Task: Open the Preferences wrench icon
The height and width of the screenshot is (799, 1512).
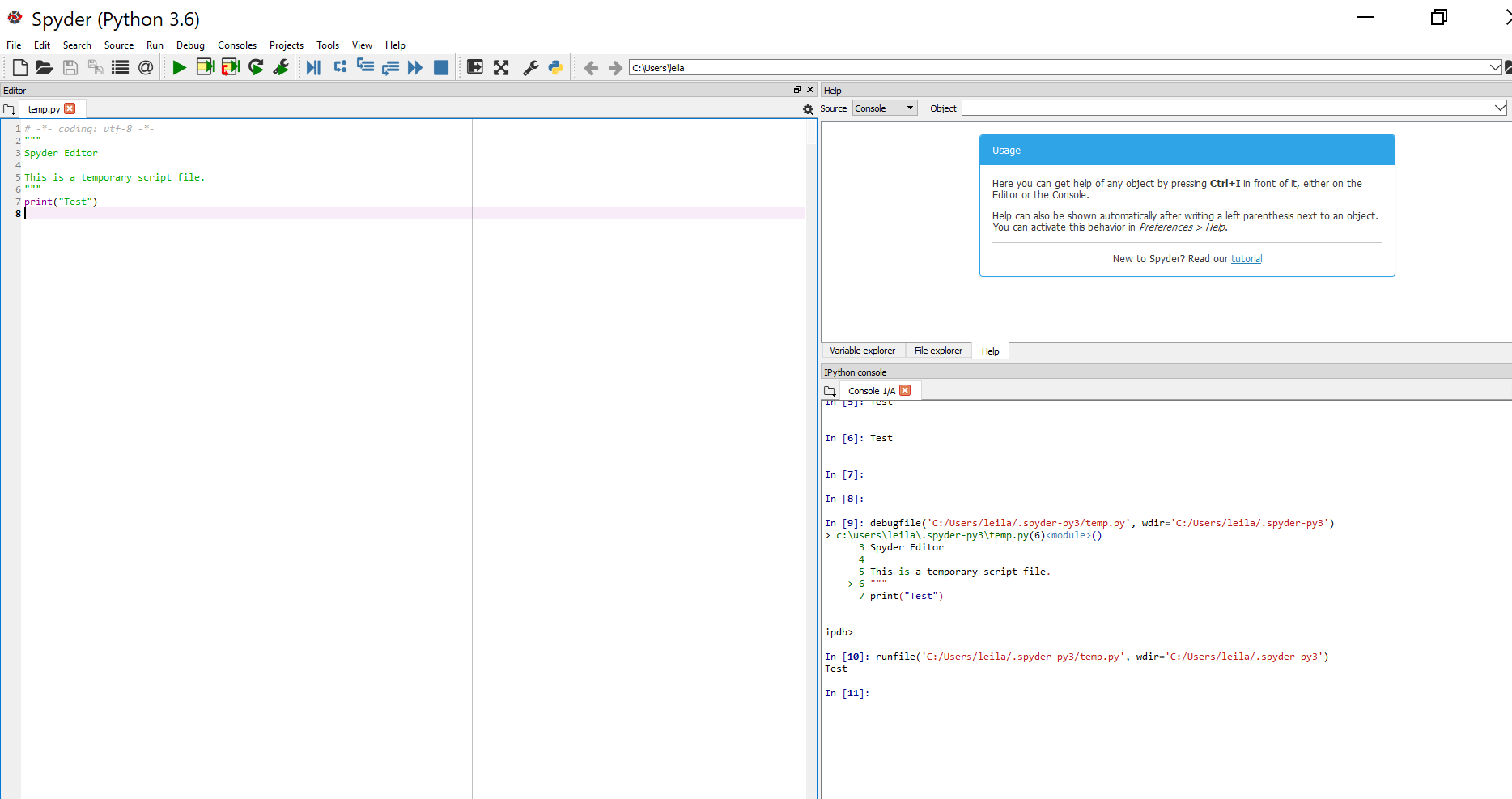Action: 531,68
